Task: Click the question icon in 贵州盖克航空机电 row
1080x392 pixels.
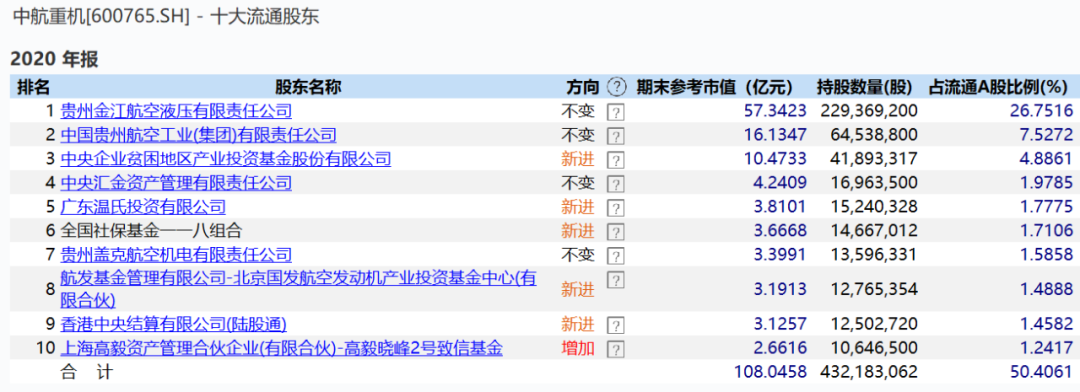Action: tap(616, 256)
